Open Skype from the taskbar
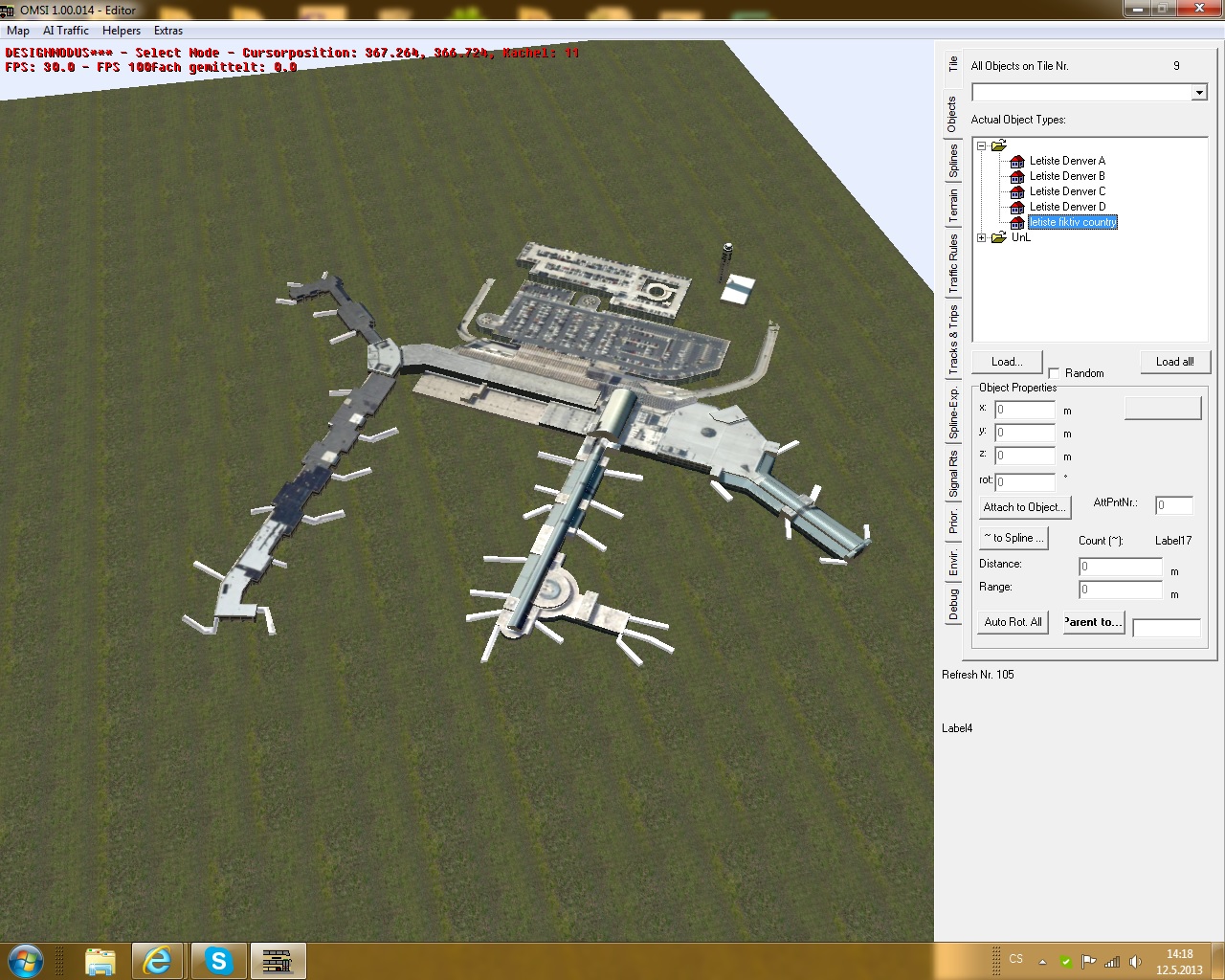The width and height of the screenshot is (1225, 980). pyautogui.click(x=218, y=960)
